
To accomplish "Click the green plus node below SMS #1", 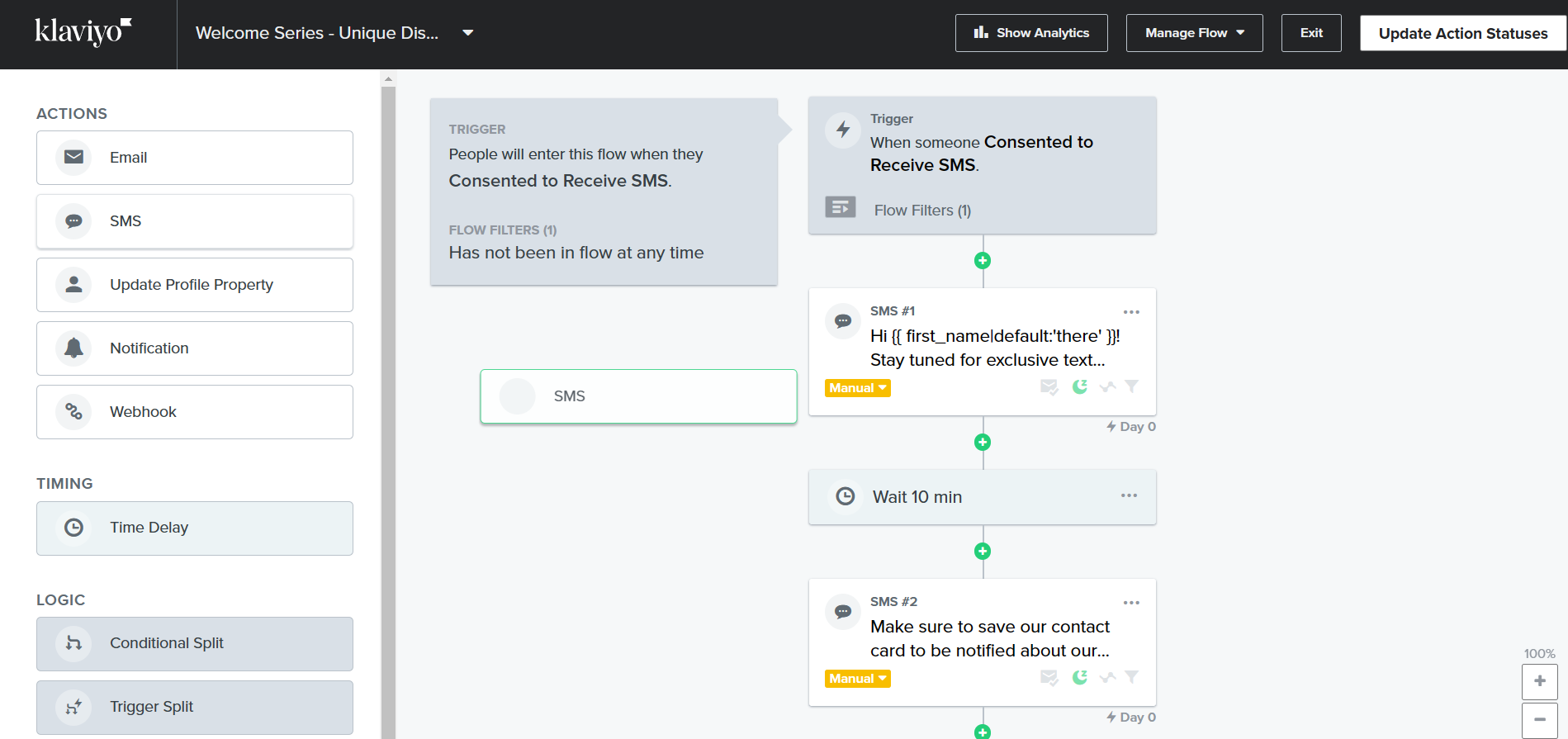I will 983,442.
